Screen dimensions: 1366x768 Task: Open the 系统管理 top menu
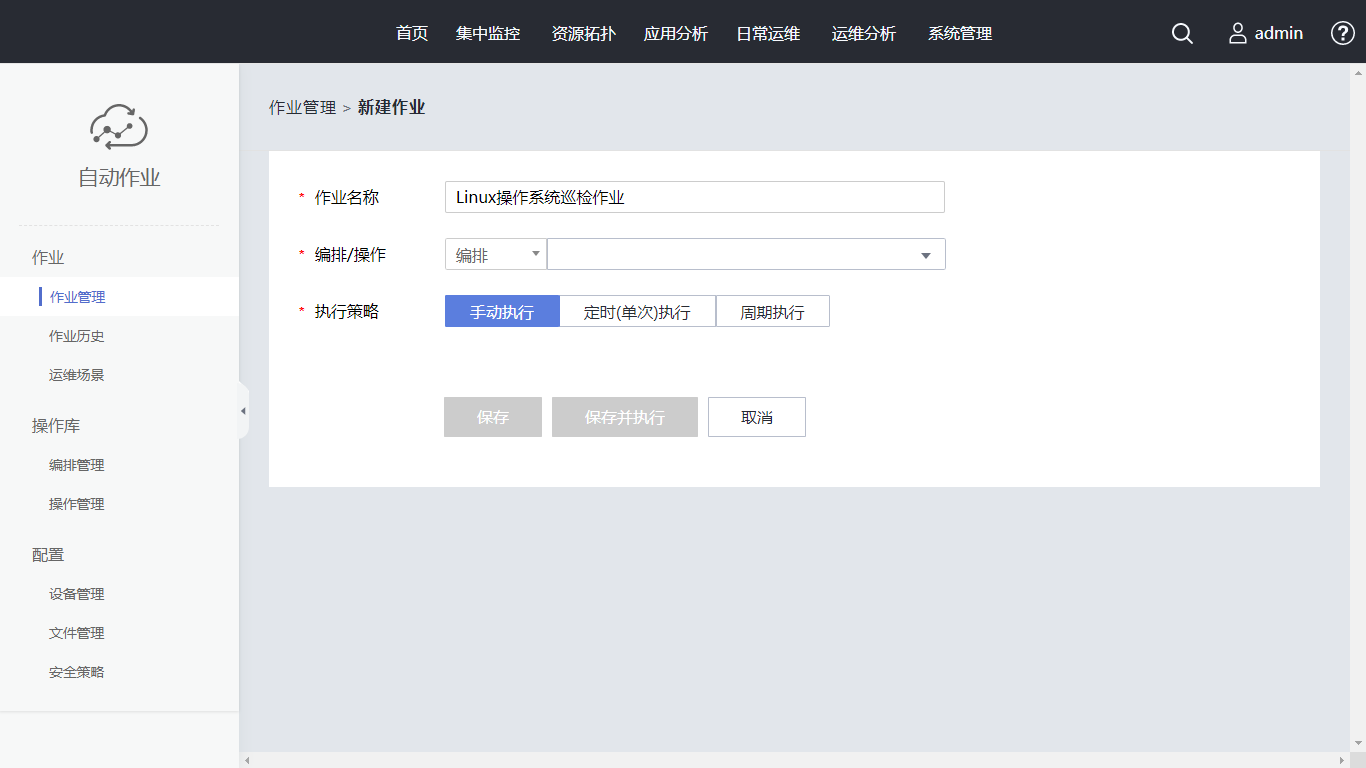coord(960,34)
